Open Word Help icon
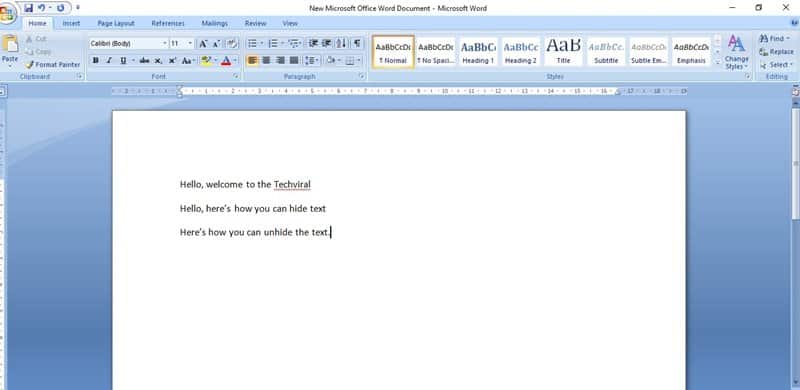 pyautogui.click(x=795, y=23)
